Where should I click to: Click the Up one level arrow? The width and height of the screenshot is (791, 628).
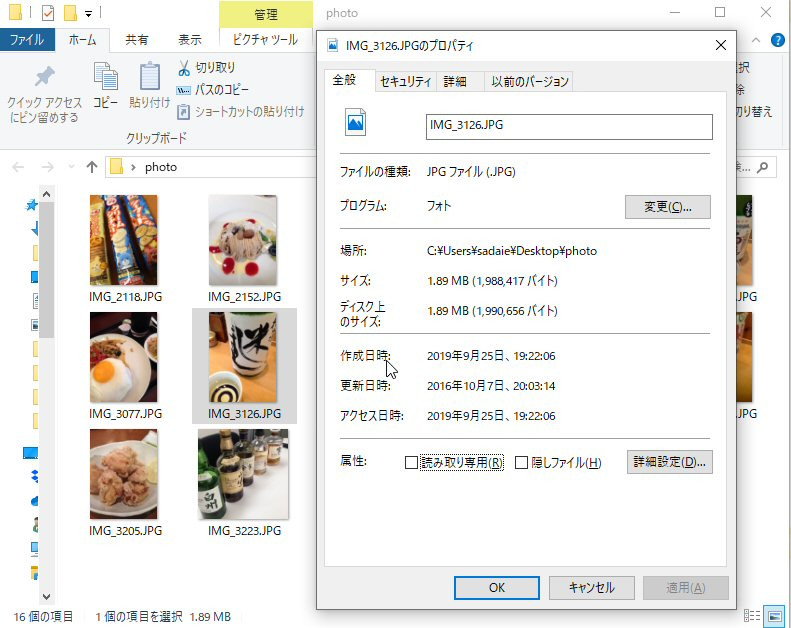click(92, 167)
